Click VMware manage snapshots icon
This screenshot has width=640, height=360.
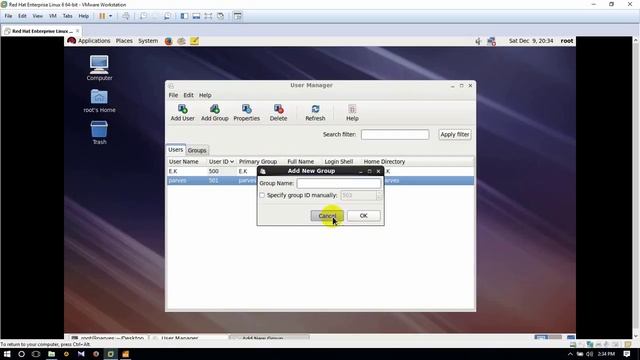(x=167, y=16)
